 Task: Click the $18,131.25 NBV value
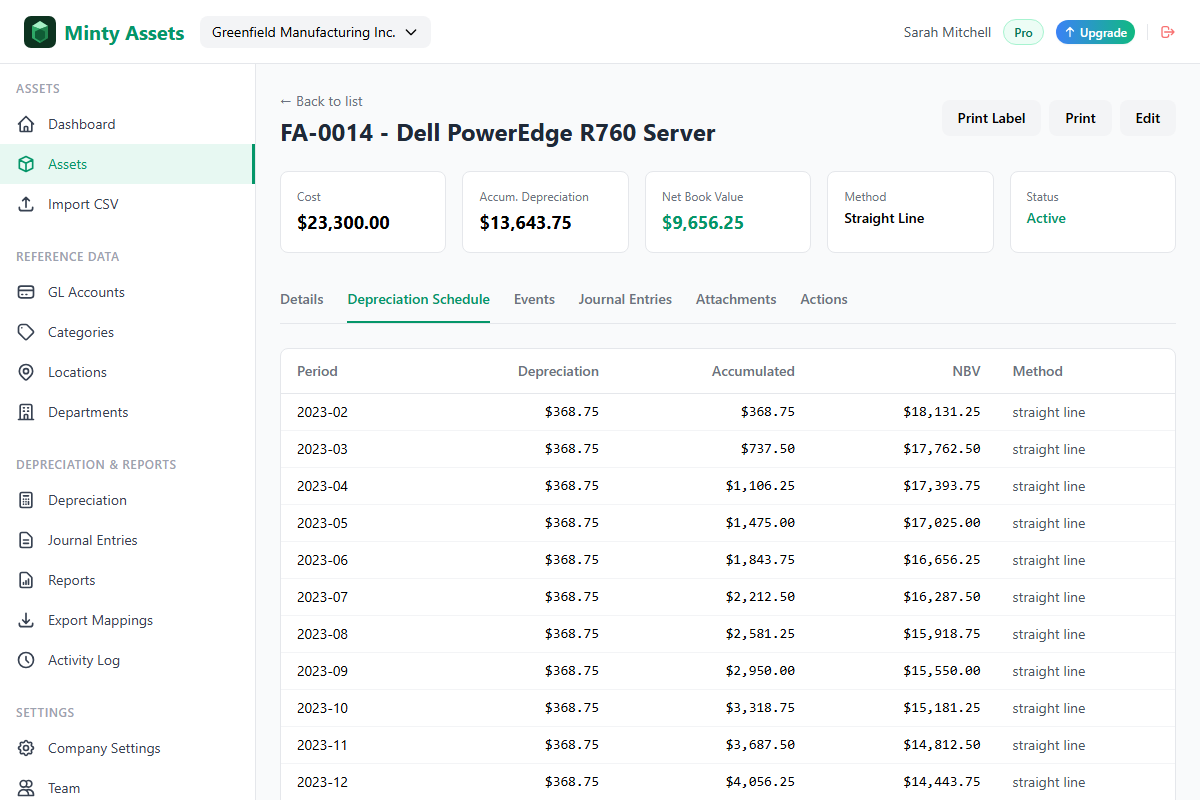tap(942, 412)
